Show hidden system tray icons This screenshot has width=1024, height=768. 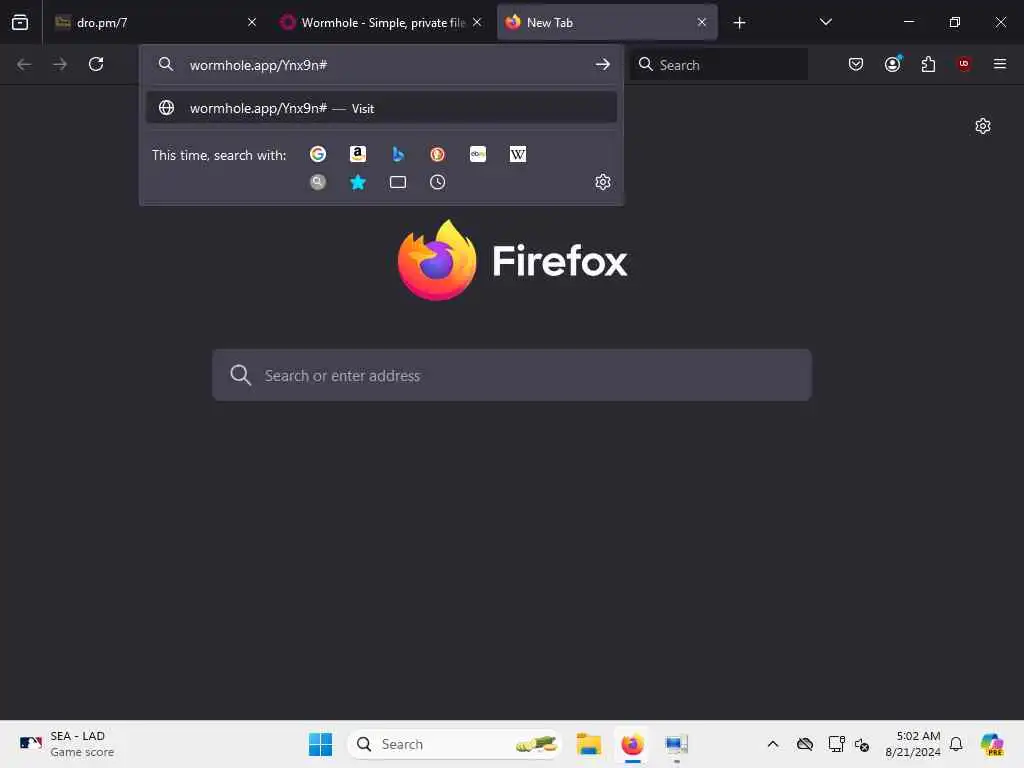(773, 744)
